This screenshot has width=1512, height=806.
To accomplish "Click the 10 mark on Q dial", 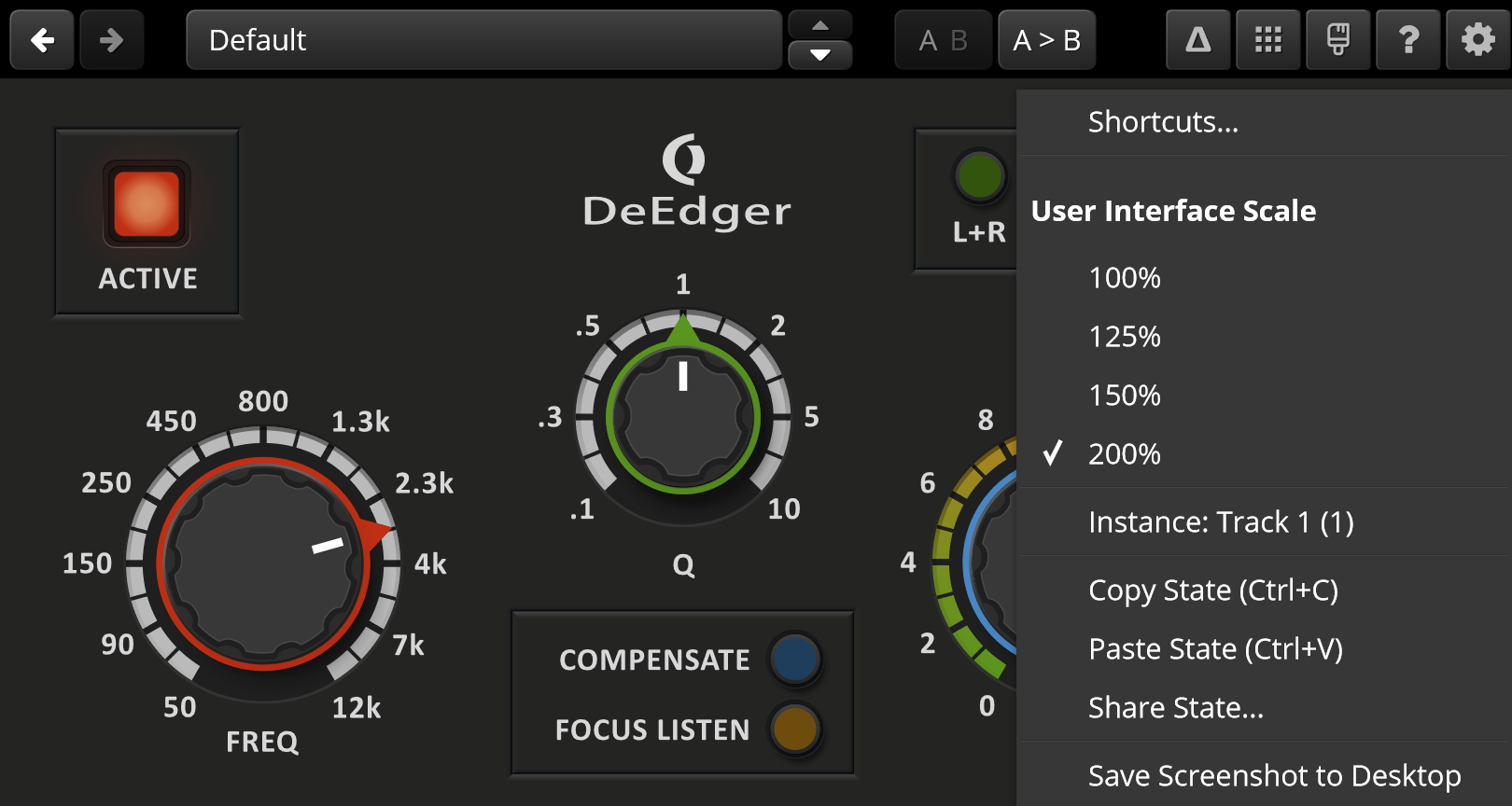I will click(784, 508).
